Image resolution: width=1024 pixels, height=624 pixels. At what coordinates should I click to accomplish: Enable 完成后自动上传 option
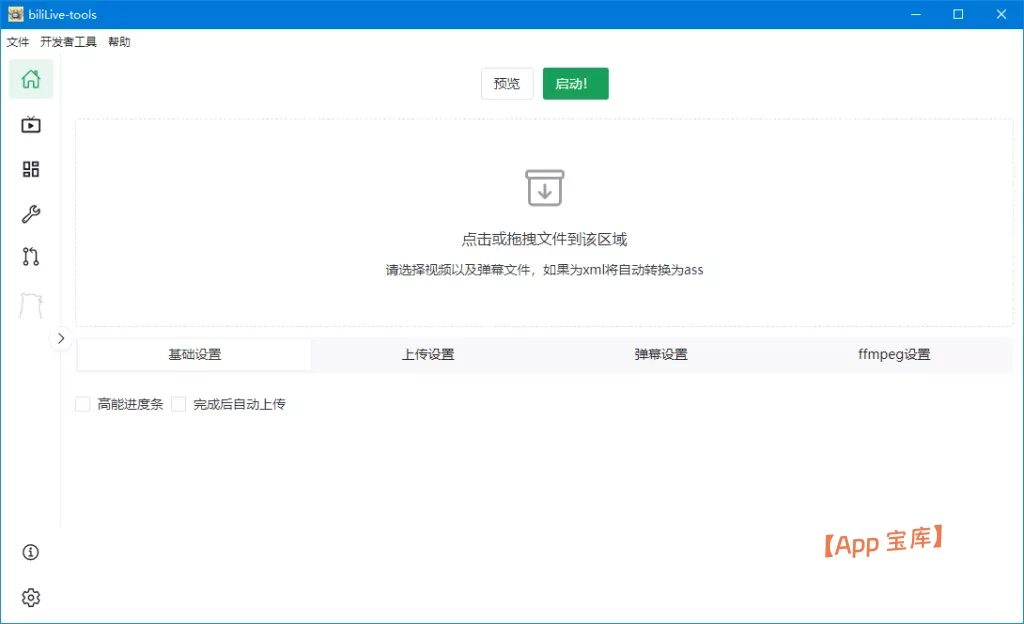(x=178, y=403)
